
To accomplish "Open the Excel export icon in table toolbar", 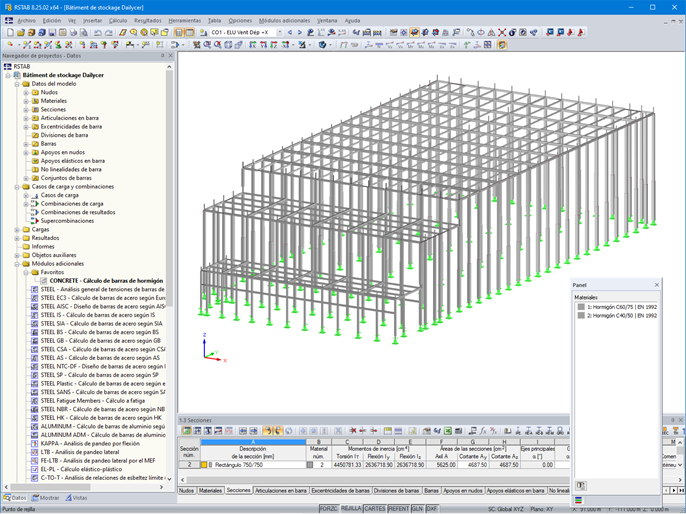I will [448, 431].
